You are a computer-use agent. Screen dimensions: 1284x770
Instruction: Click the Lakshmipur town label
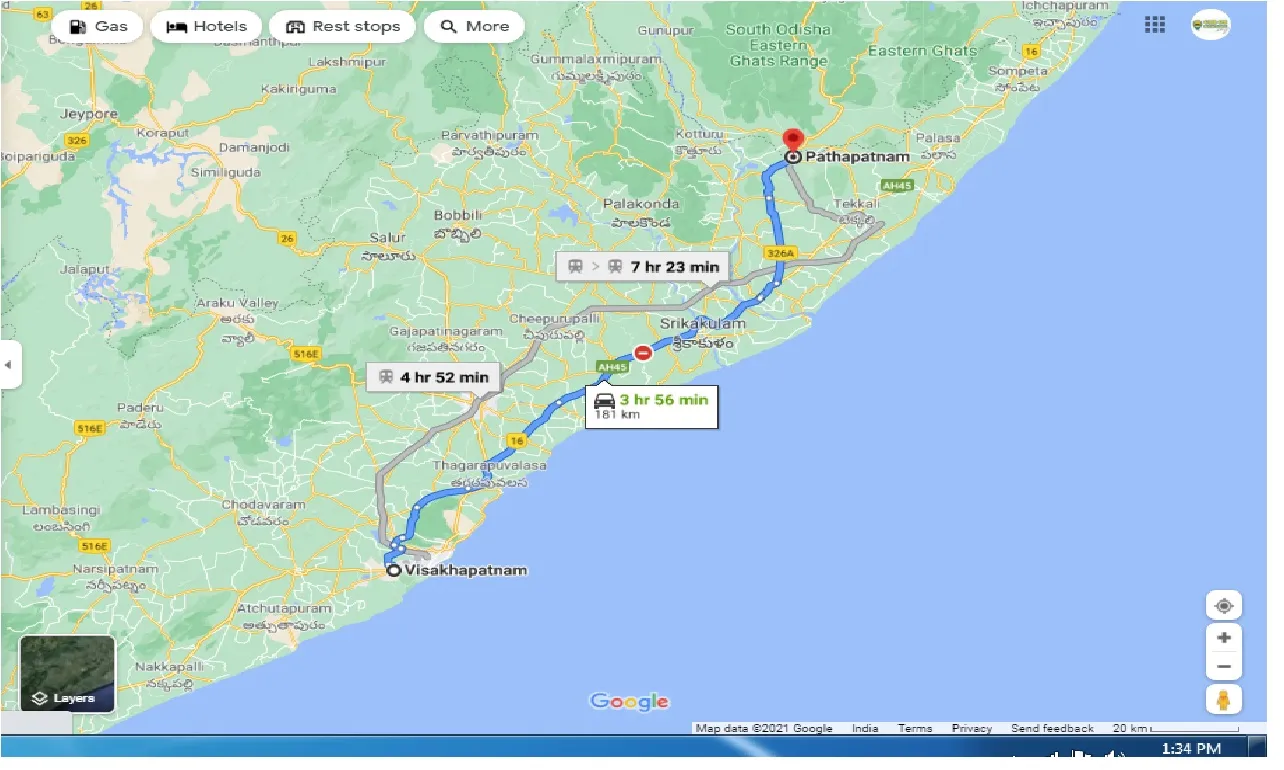348,62
